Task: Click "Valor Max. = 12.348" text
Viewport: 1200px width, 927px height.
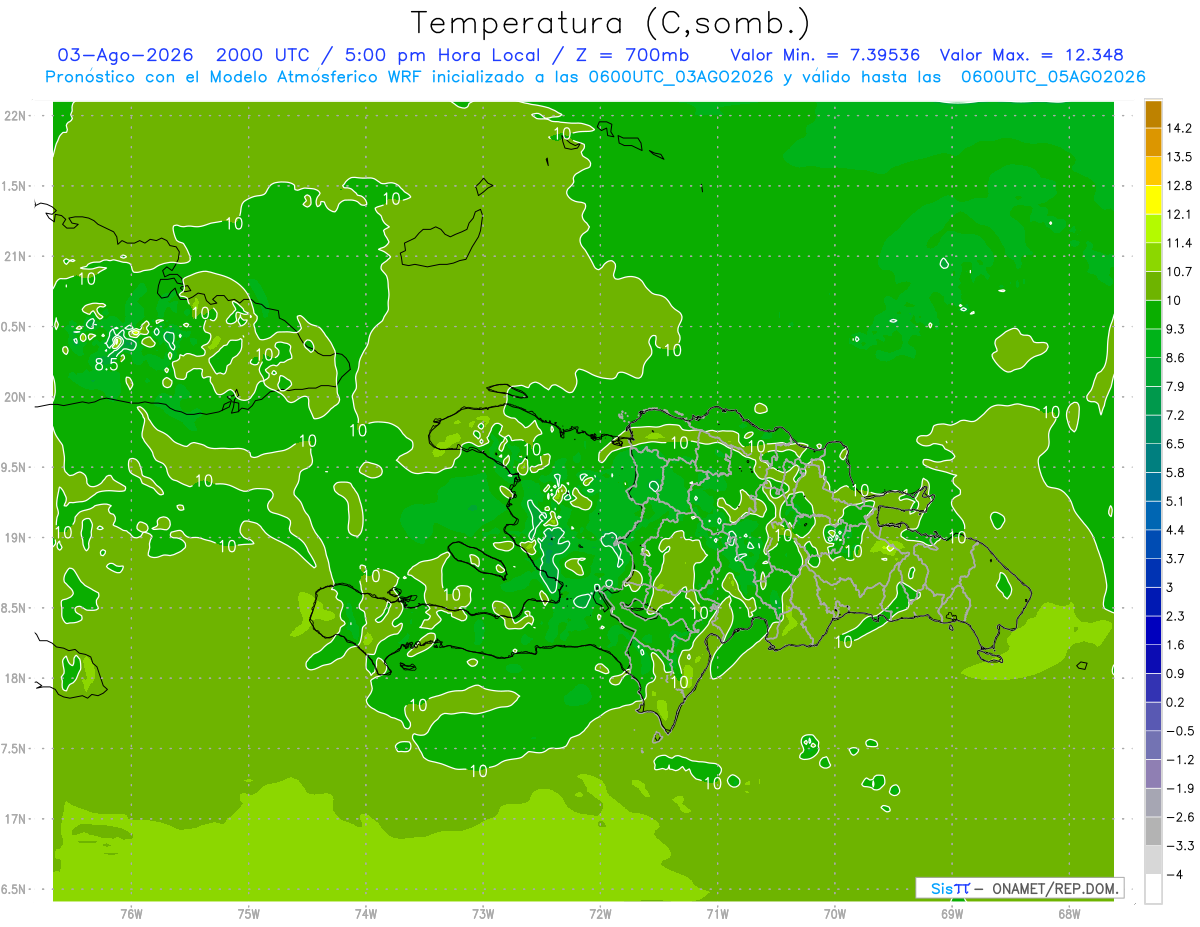Action: point(1031,55)
